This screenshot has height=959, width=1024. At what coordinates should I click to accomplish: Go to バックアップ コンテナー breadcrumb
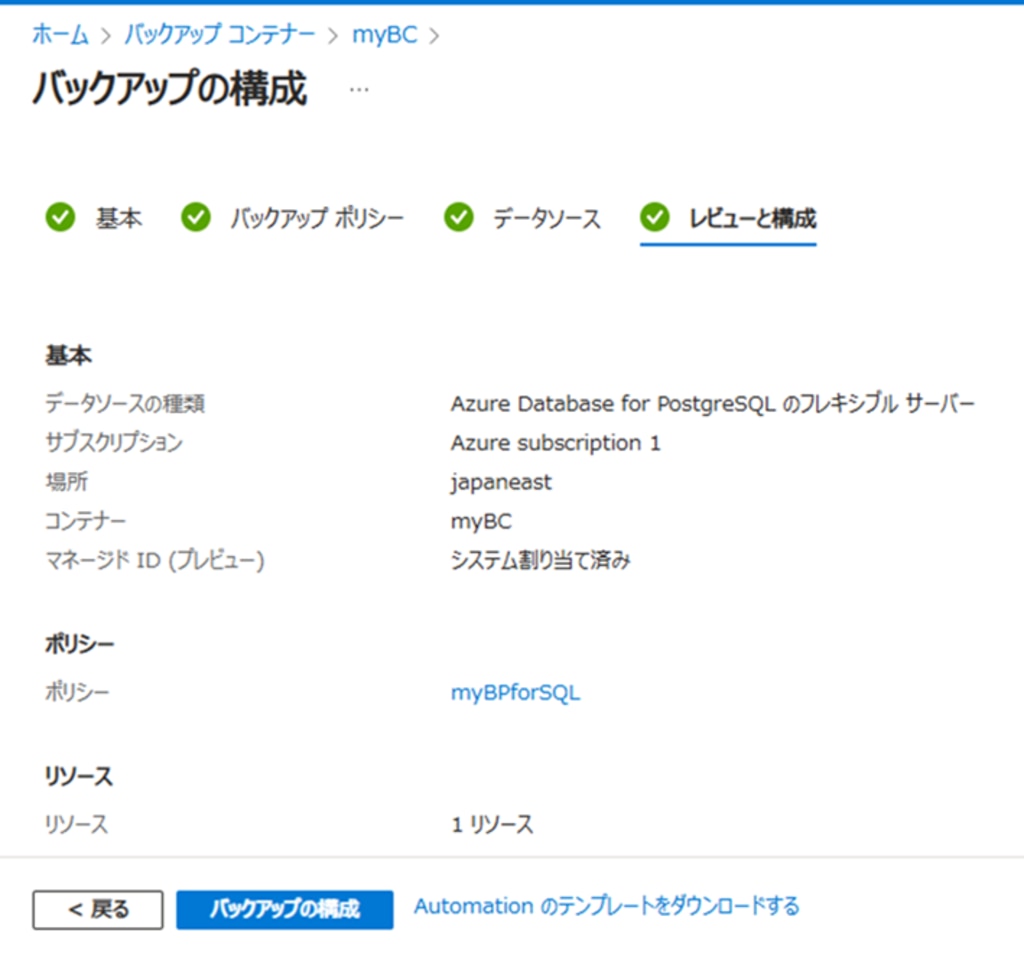click(x=219, y=34)
